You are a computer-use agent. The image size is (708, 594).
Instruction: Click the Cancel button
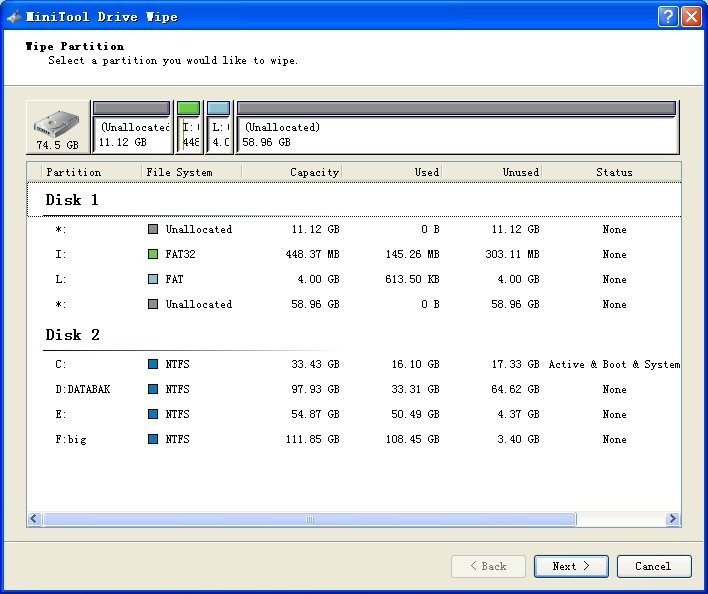click(654, 566)
